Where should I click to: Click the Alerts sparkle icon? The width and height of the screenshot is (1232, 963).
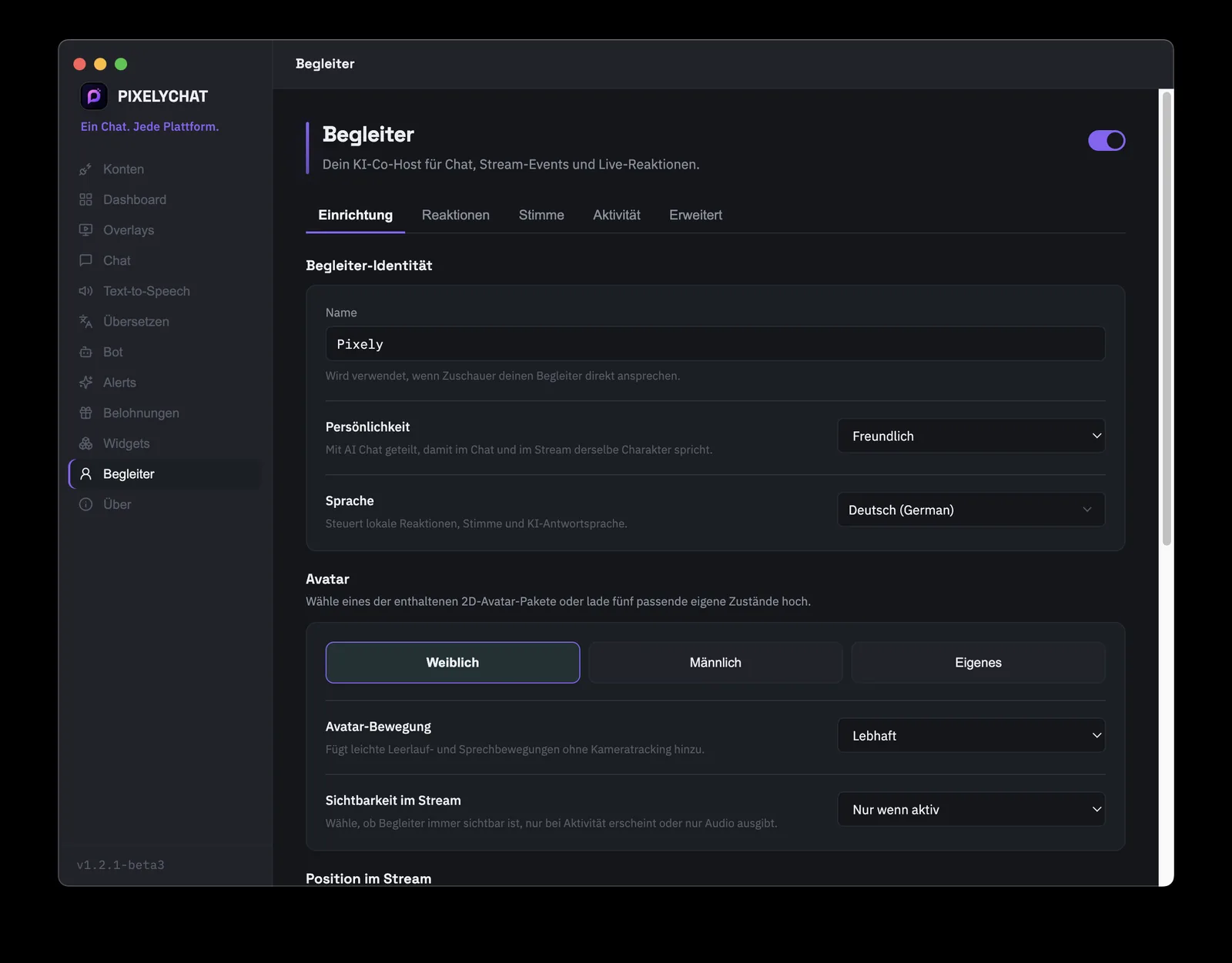coord(85,383)
